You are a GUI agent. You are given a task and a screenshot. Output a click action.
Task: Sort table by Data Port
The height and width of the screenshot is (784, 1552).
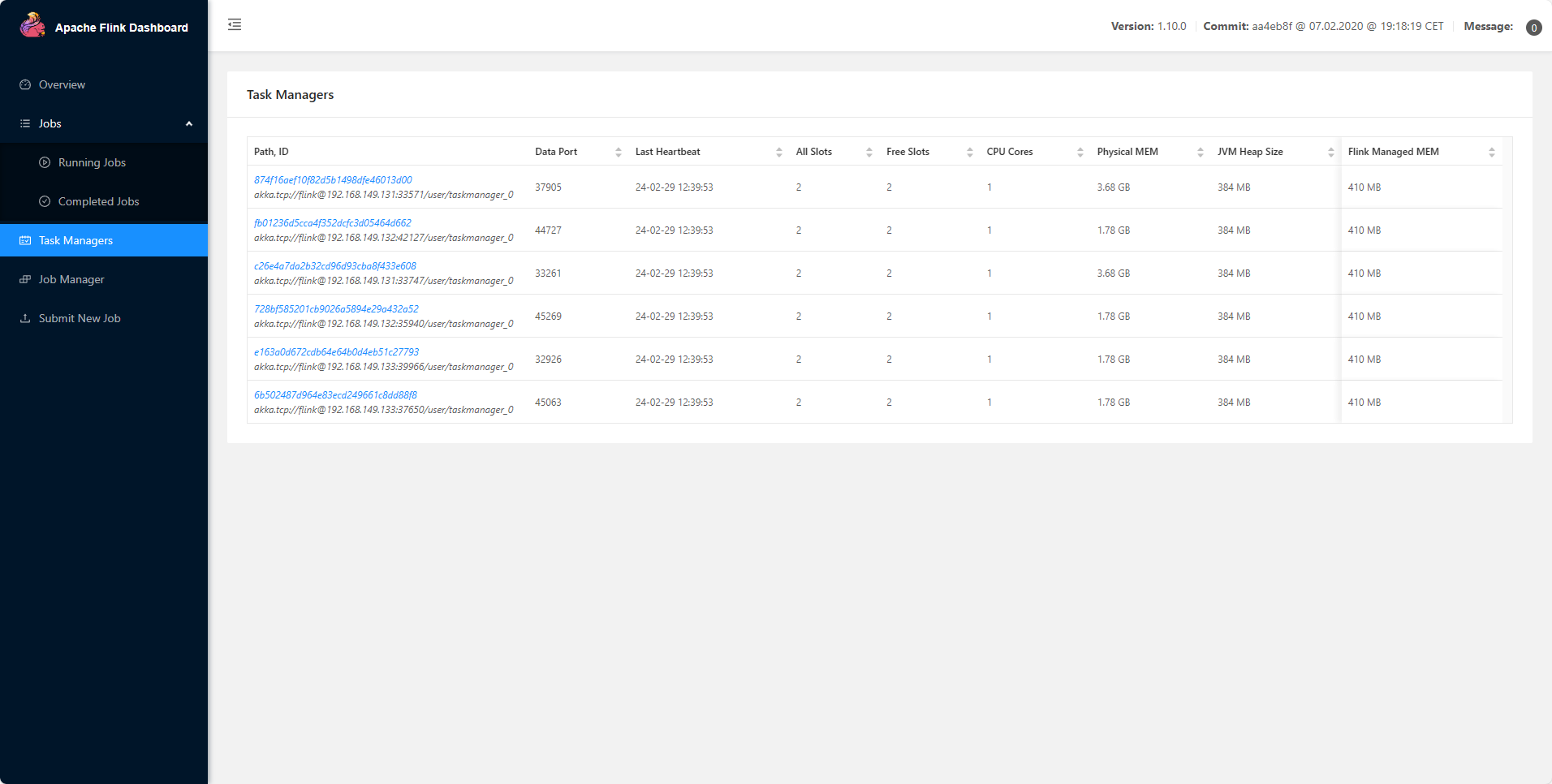click(619, 152)
